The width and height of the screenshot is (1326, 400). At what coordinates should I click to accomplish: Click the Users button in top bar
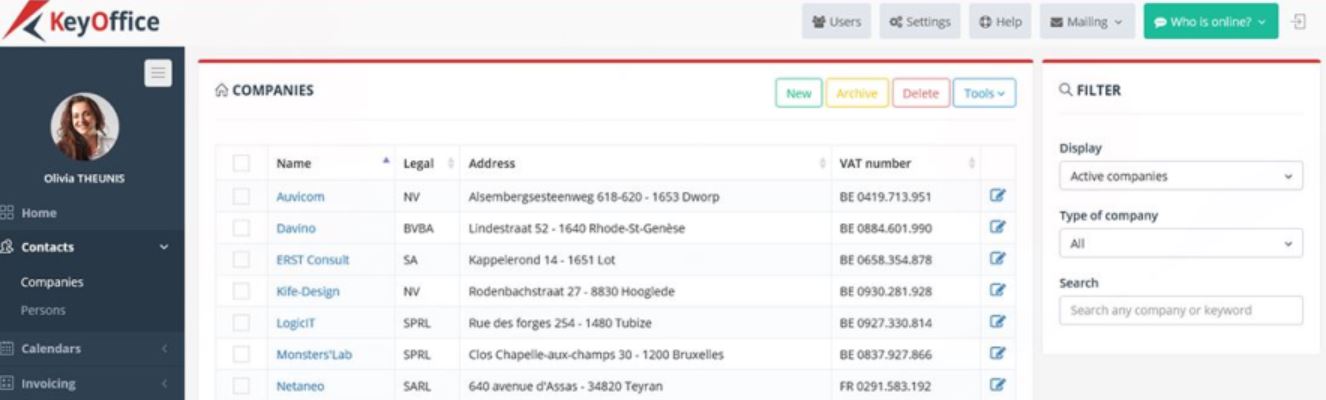click(x=837, y=21)
